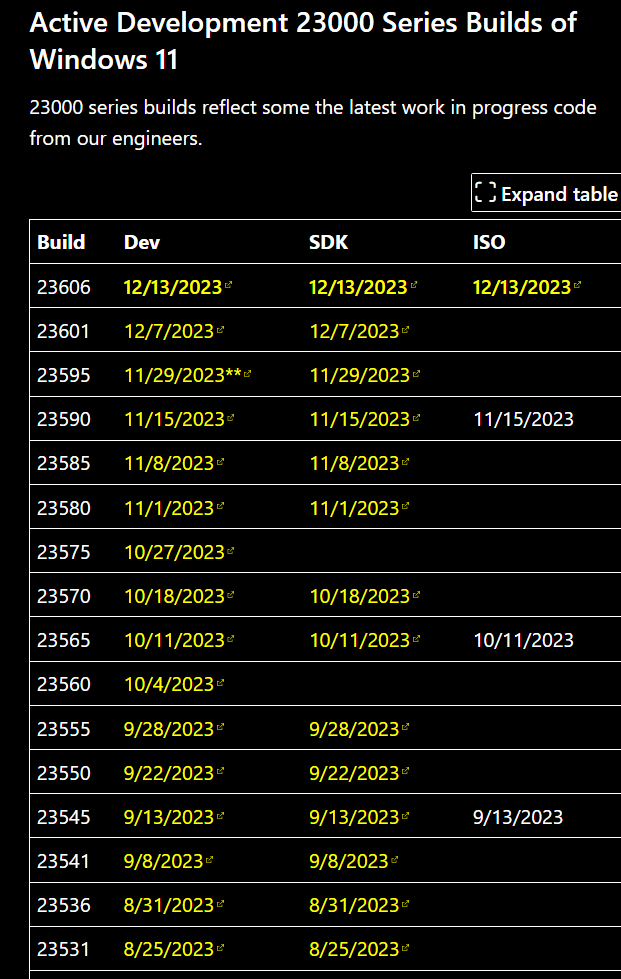Viewport: 621px width, 979px height.
Task: Open Dev 12/13/2023 link for build 23606
Action: (x=172, y=287)
